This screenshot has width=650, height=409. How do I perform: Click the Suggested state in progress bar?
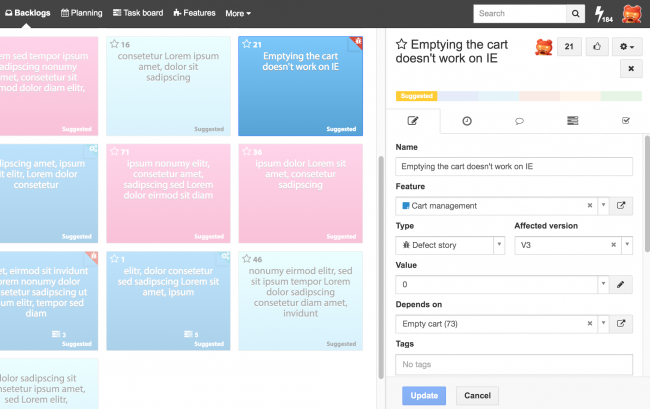click(x=417, y=96)
